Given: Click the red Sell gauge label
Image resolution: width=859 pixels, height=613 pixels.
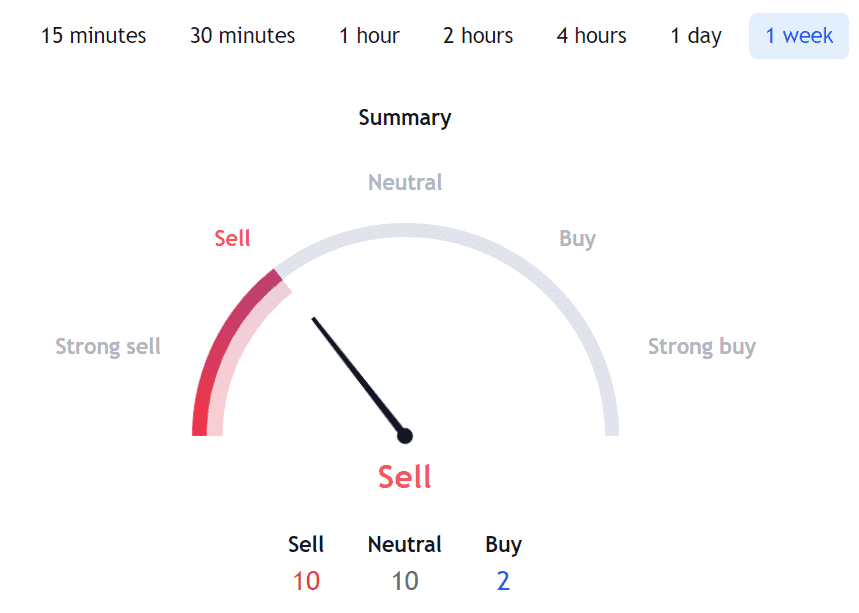Looking at the screenshot, I should pos(232,238).
